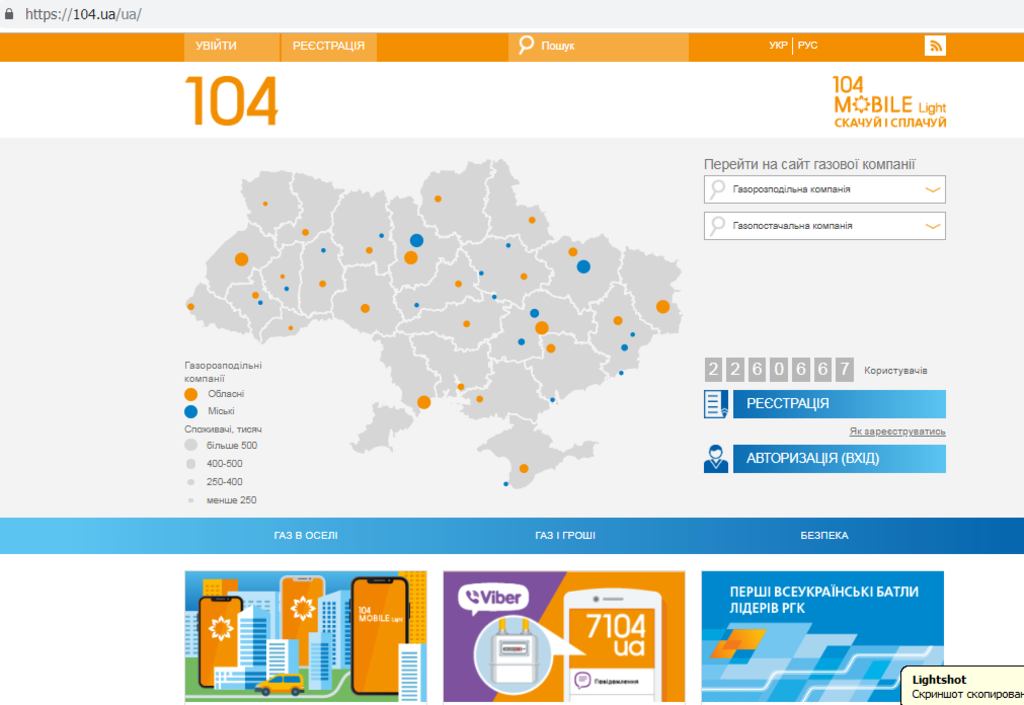
Task: Click the lock icon in address bar
Action: [10, 15]
